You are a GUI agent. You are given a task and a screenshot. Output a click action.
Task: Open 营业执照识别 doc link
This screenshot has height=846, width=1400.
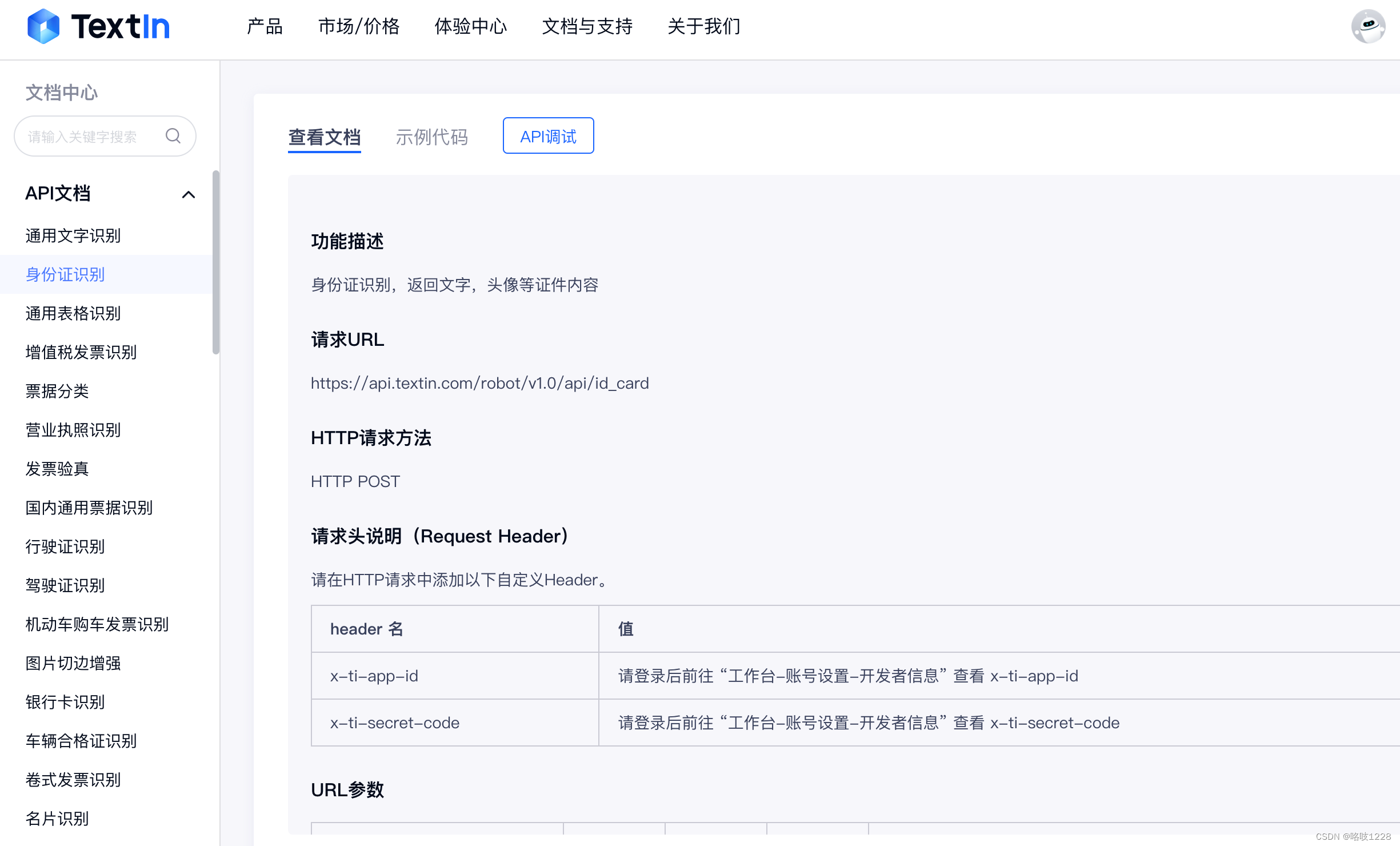pos(73,430)
